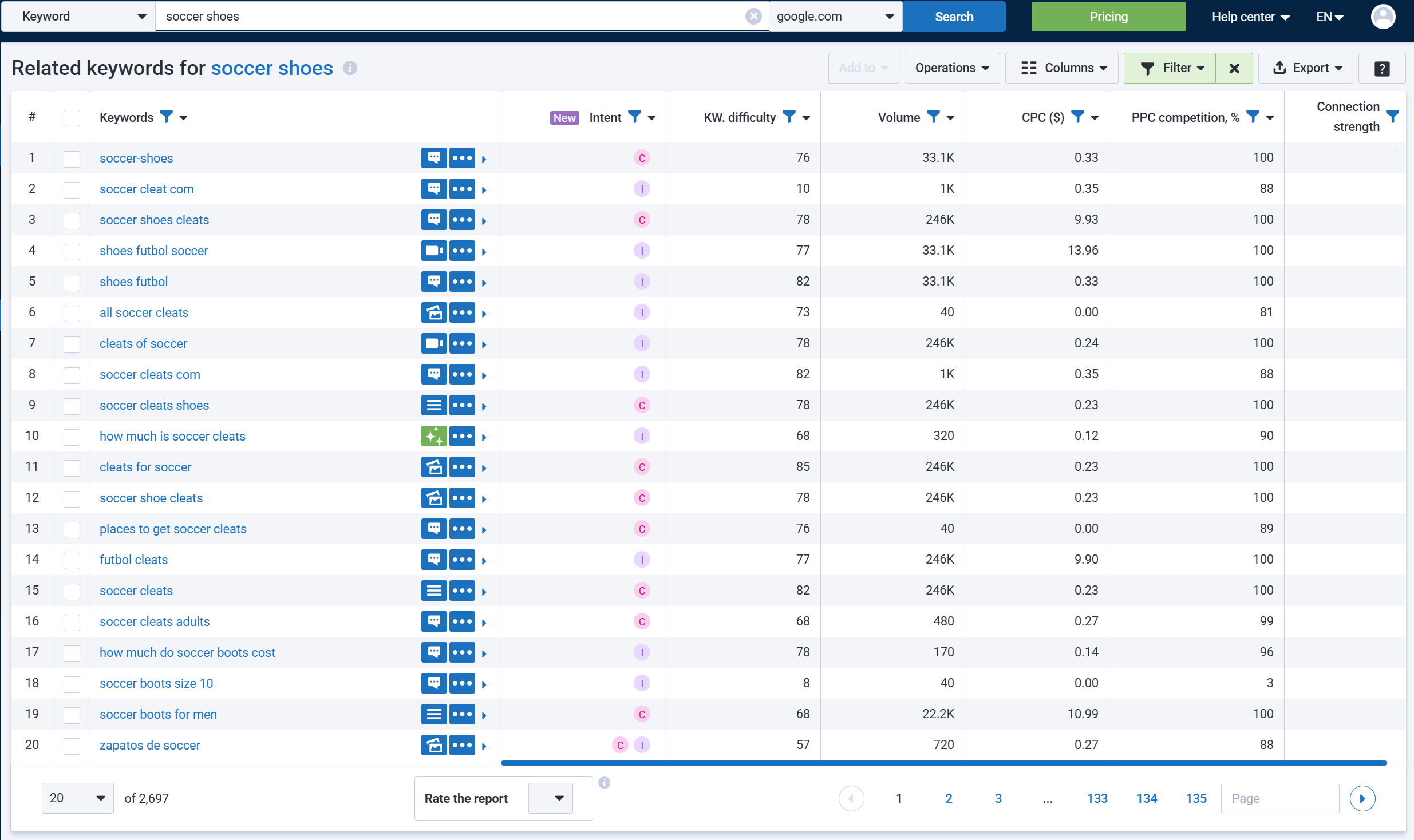
Task: Click the SERP speech bubble icon for soccer-shoes
Action: (434, 158)
